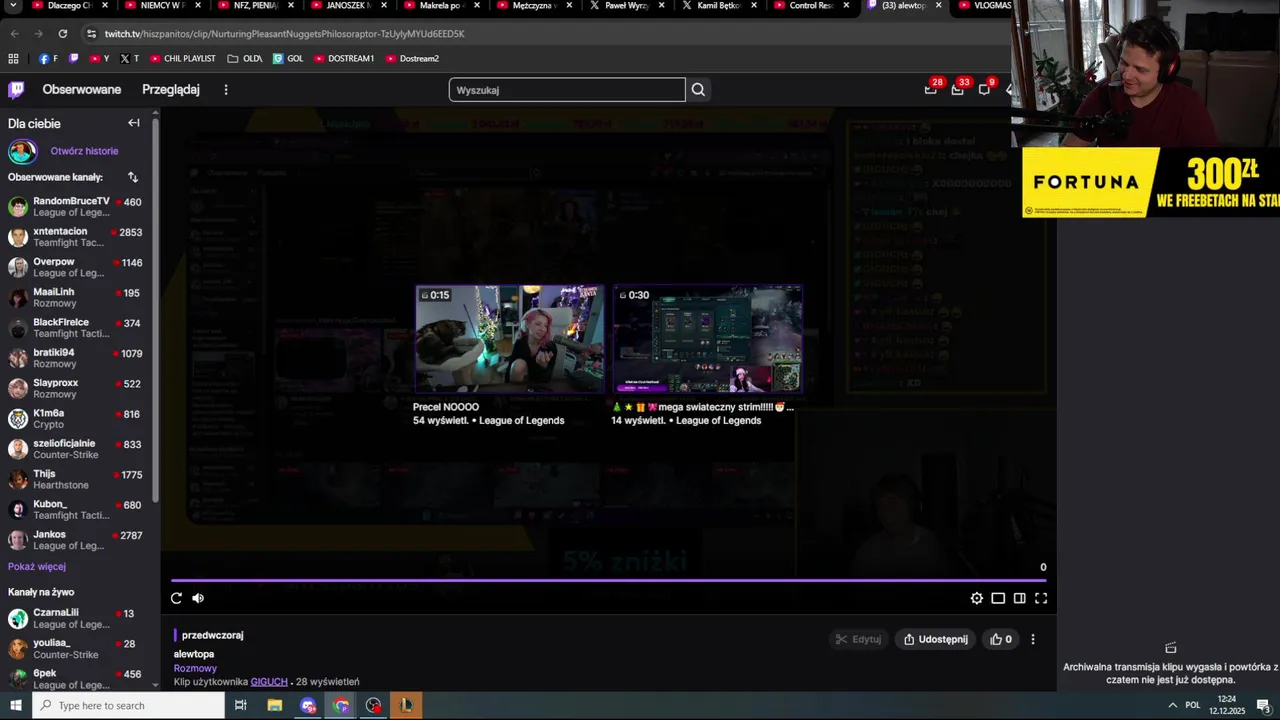Screen dimensions: 1280x720
Task: Open the Przeglądaj tab
Action: [171, 89]
